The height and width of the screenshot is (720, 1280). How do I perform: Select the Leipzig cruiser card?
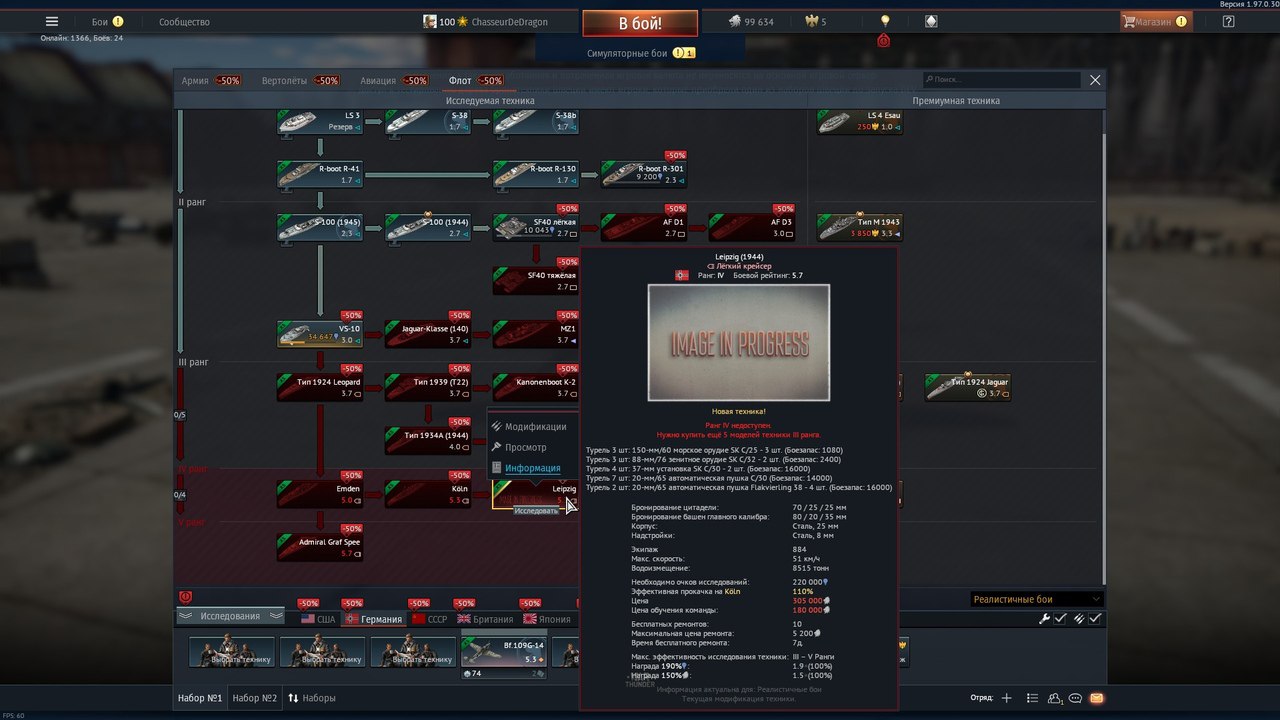click(x=535, y=494)
